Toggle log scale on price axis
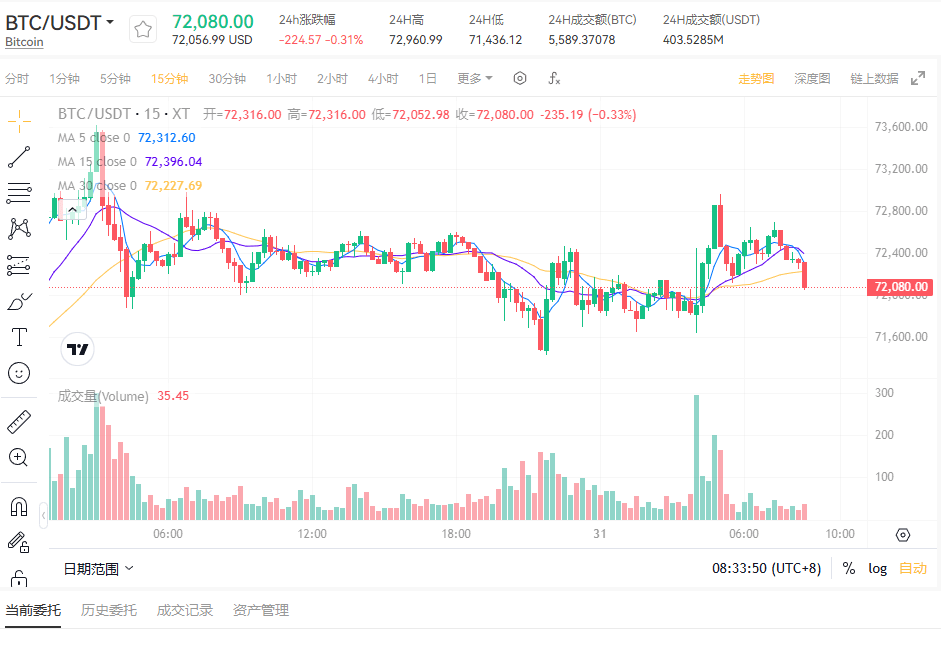941x651 pixels. pos(877,568)
